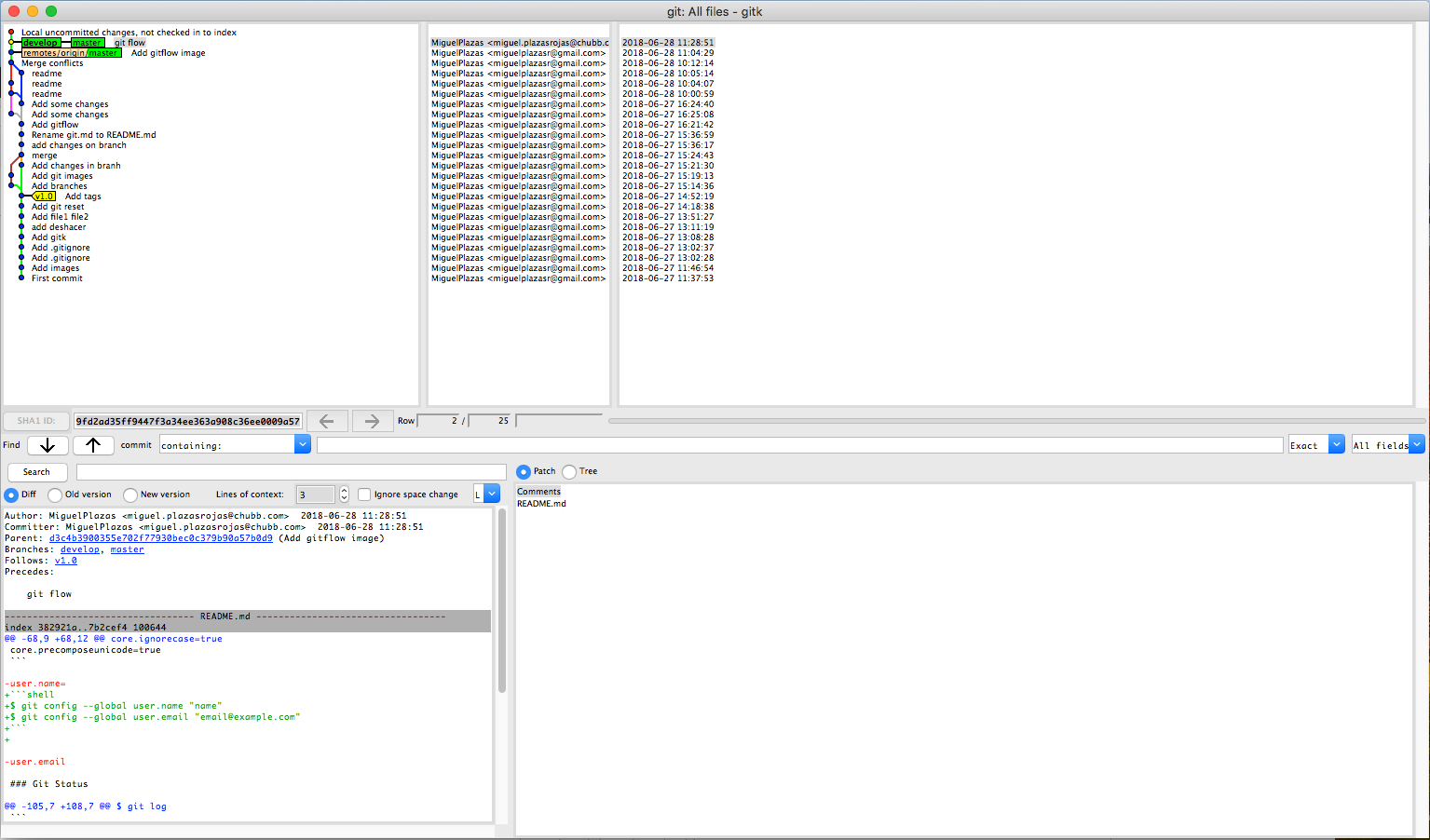The image size is (1430, 840).
Task: Go back in history with left arrow
Action: (327, 421)
